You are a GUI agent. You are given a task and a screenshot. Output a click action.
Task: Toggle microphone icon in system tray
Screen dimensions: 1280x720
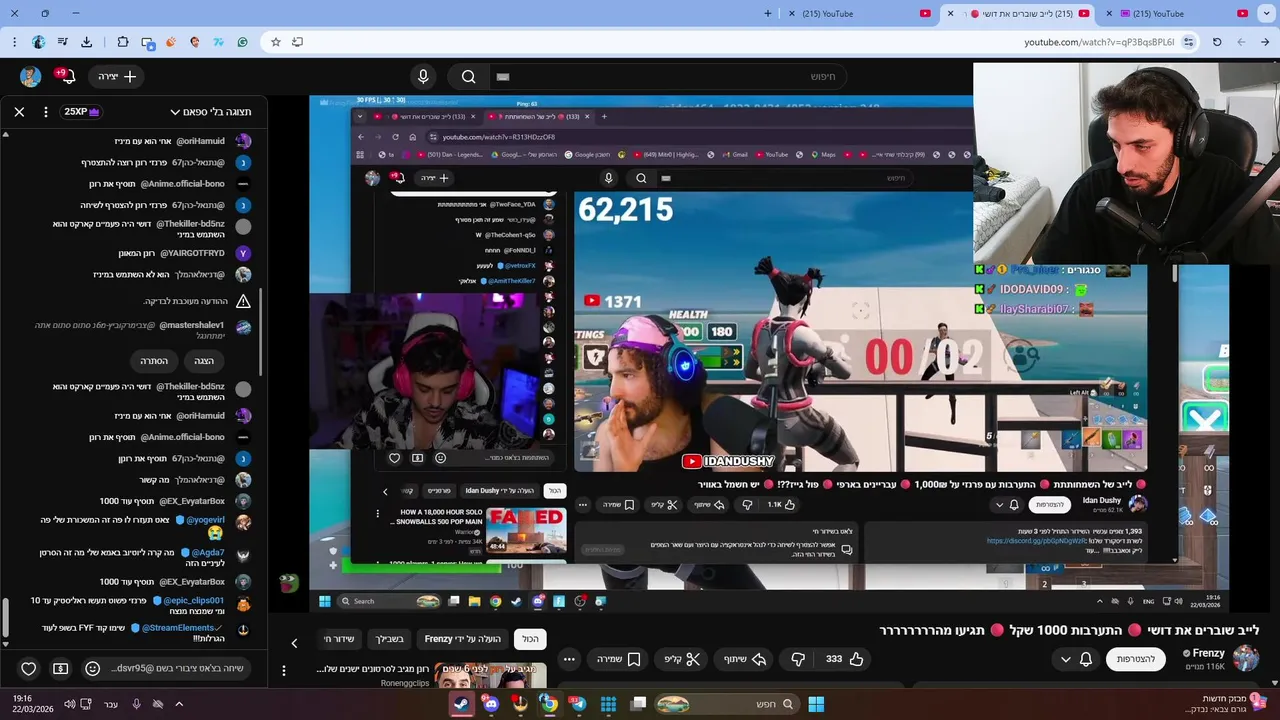(x=136, y=704)
